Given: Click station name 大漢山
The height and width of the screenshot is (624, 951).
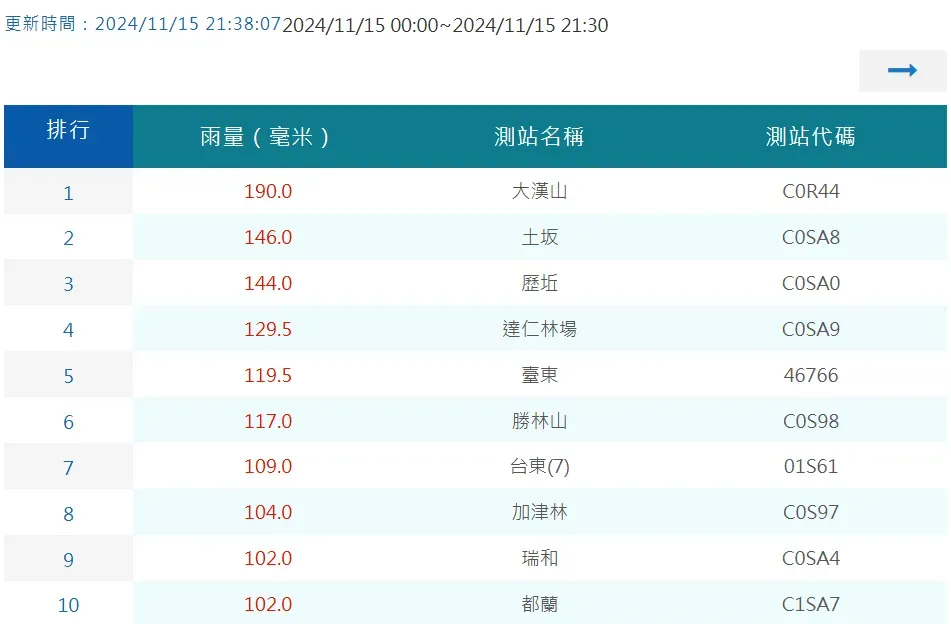Looking at the screenshot, I should [x=539, y=192].
